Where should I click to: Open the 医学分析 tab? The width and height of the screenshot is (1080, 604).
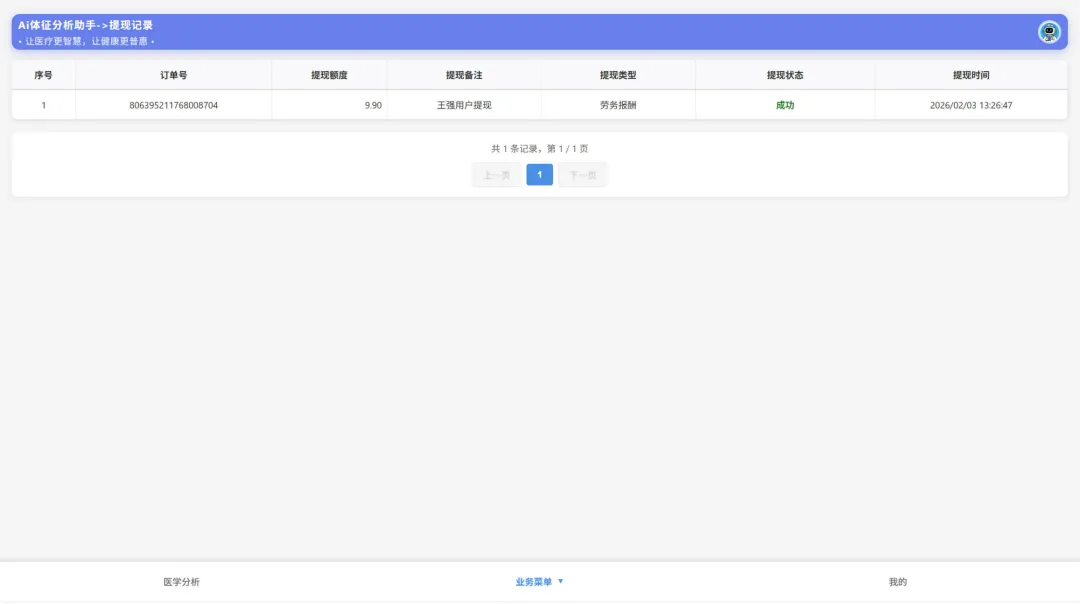181,582
